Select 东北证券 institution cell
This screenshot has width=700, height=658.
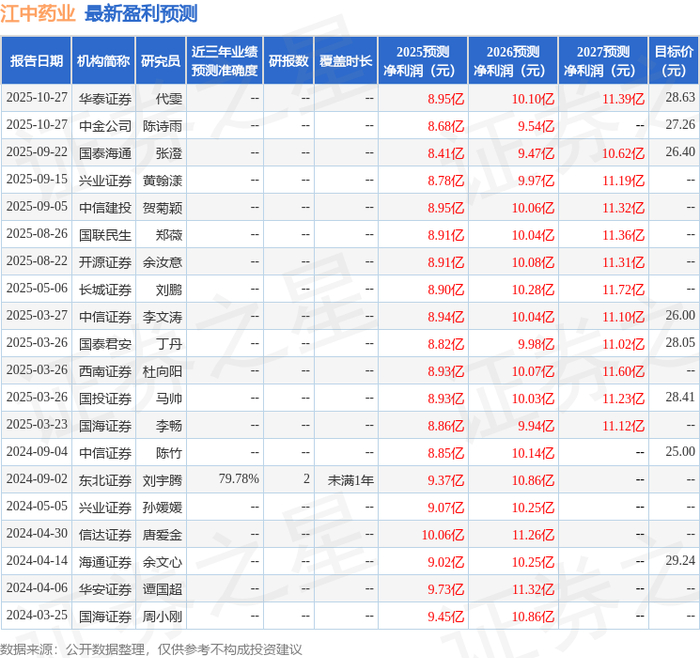pos(105,480)
